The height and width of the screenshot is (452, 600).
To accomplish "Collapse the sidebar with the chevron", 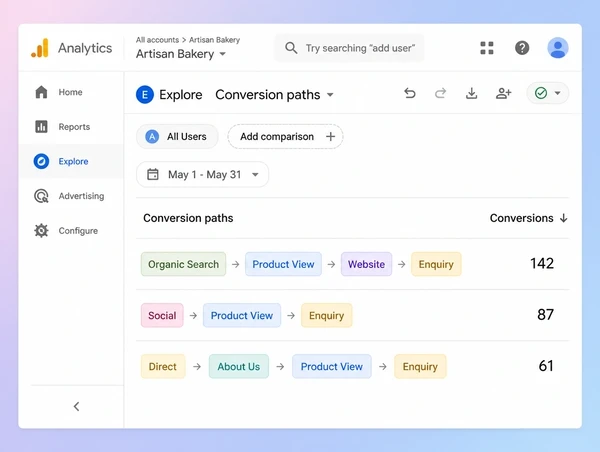I will (77, 406).
